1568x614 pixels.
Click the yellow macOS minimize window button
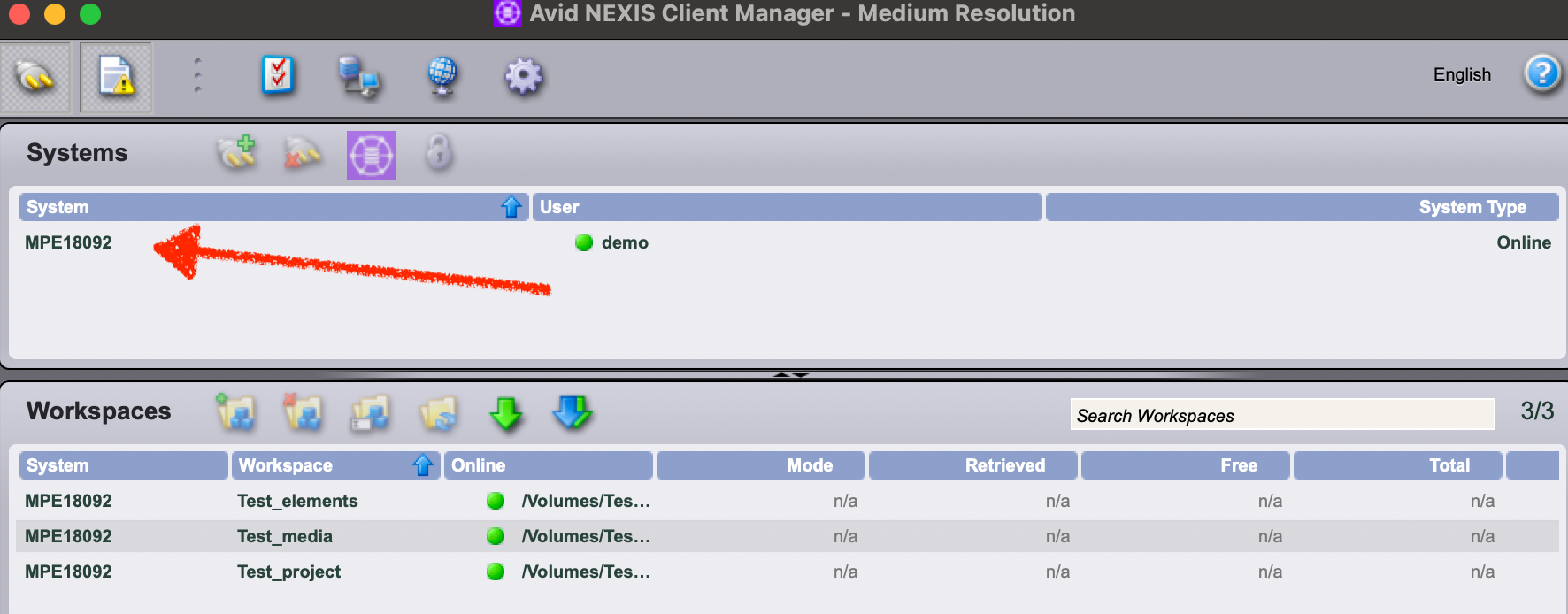pyautogui.click(x=55, y=14)
